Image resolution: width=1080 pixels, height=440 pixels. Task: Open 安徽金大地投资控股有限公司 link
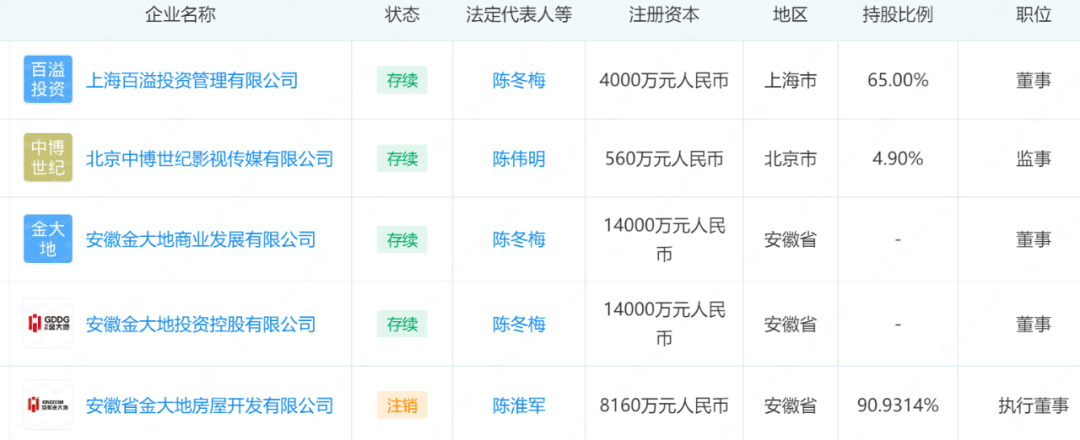[x=200, y=324]
